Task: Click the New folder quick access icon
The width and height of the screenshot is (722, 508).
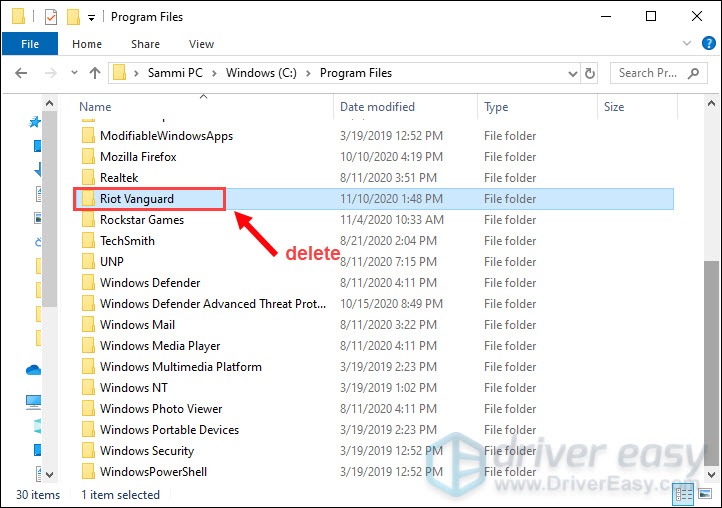Action: click(x=73, y=17)
